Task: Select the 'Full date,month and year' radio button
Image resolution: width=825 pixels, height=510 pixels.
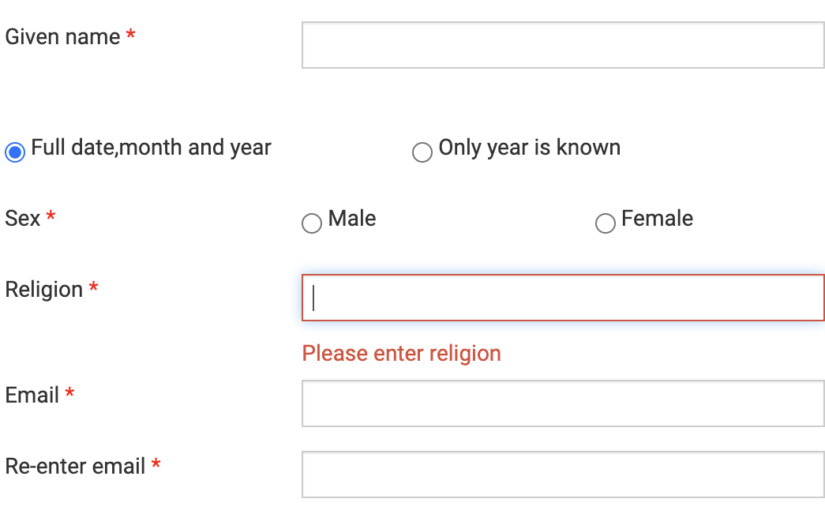Action: (x=15, y=152)
